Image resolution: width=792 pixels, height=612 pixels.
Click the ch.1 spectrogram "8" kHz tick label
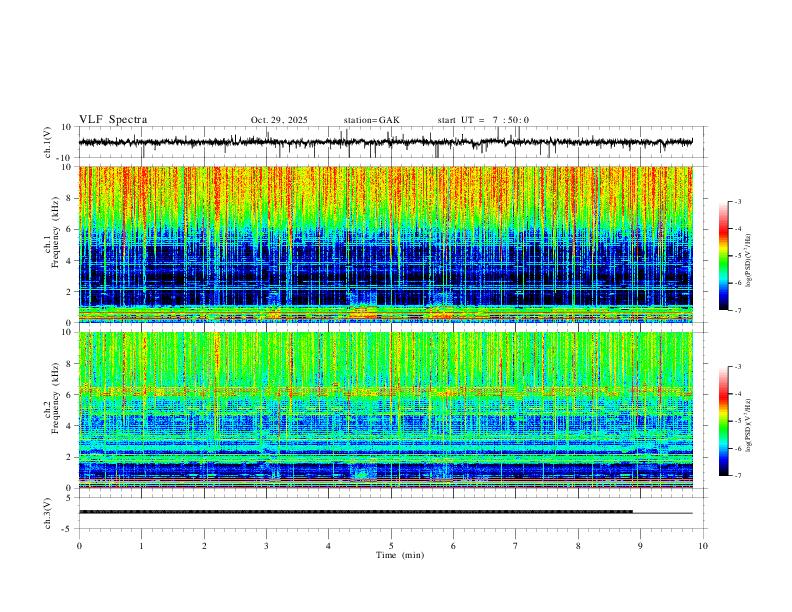point(70,198)
